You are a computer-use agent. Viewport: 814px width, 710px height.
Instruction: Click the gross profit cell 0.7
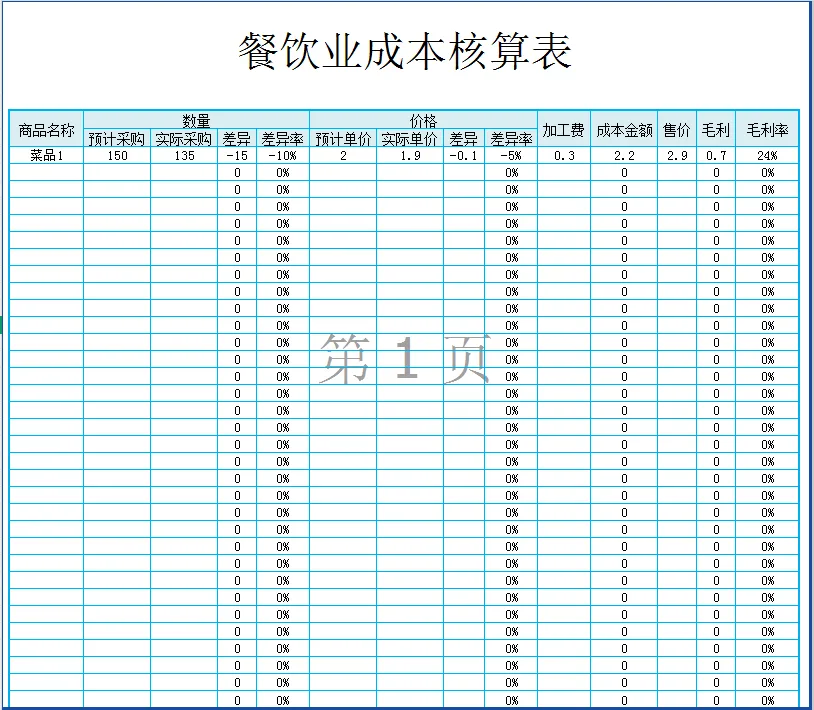tap(716, 155)
